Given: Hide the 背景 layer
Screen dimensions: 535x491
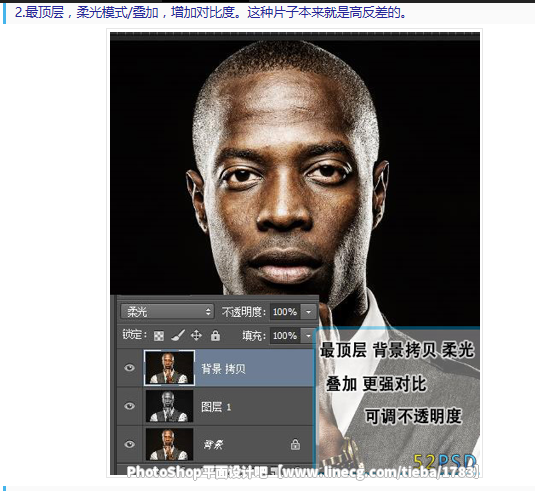Looking at the screenshot, I should (129, 444).
